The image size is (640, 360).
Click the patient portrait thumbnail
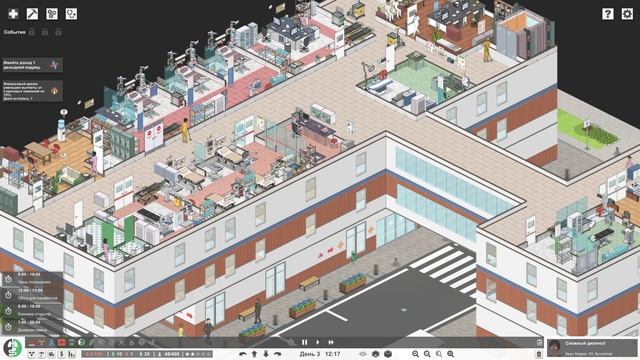click(554, 348)
